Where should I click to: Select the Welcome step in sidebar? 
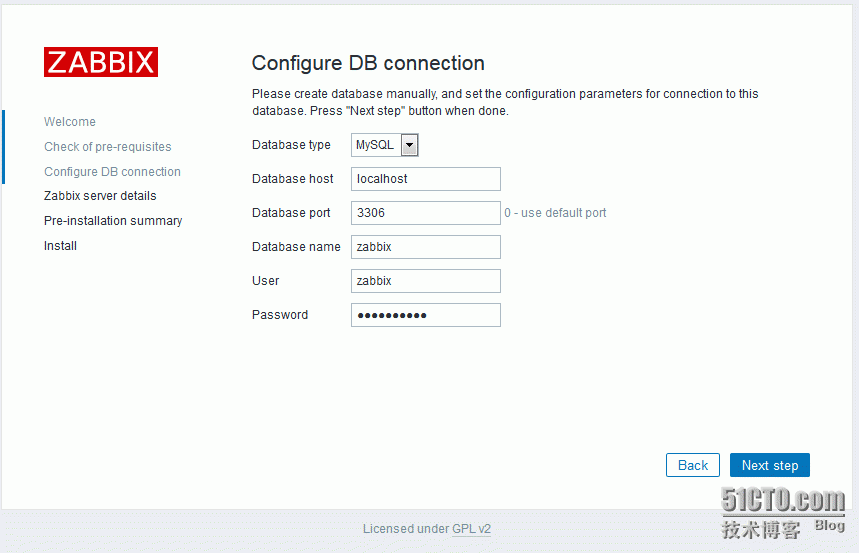pos(70,122)
